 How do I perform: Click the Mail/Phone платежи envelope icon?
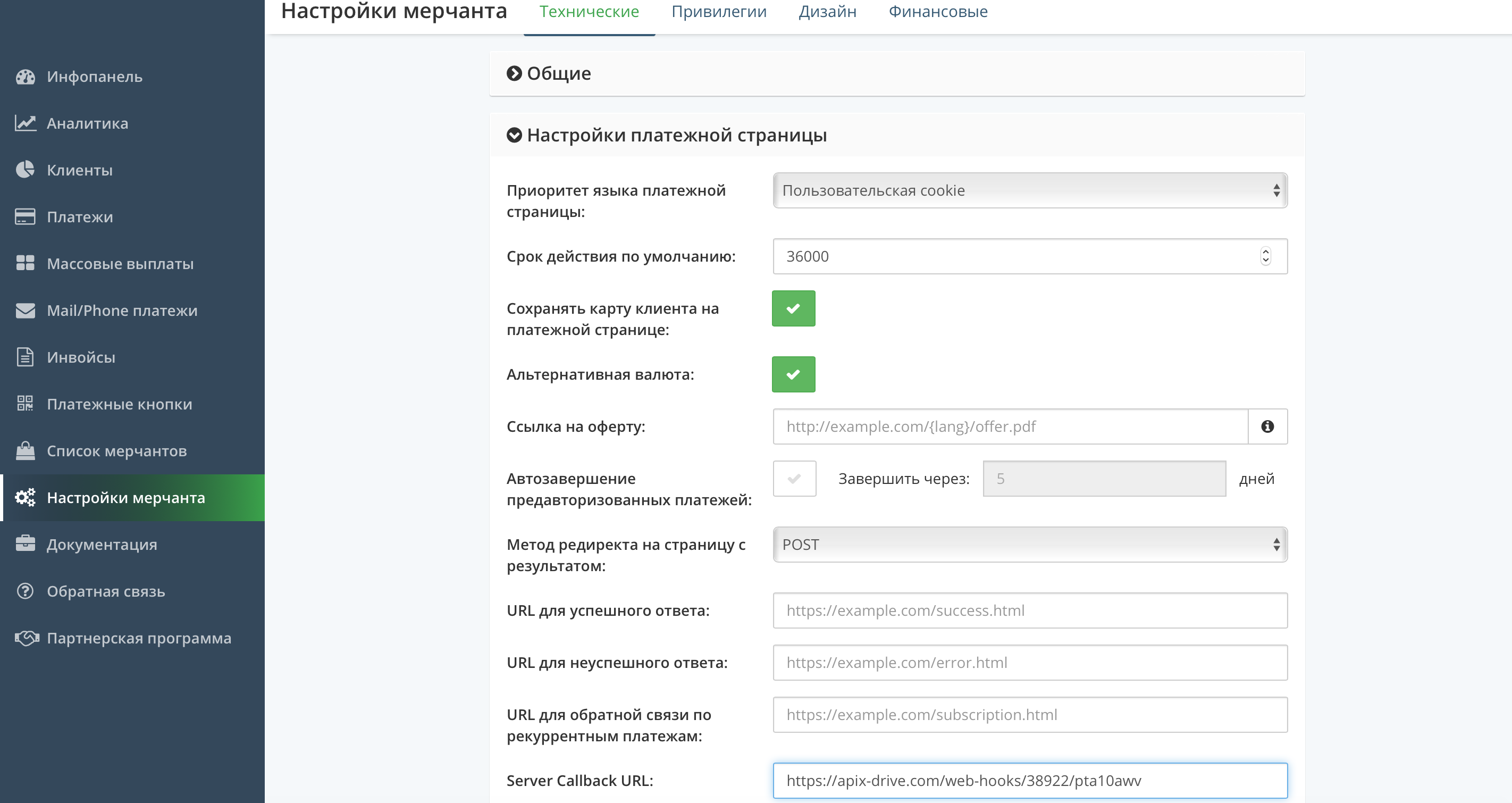pos(25,311)
